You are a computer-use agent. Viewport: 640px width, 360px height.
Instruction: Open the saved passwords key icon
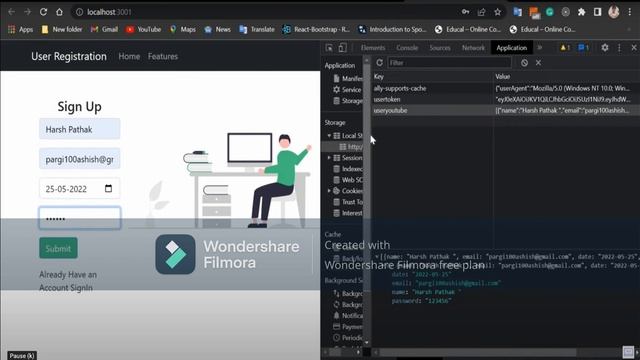click(466, 12)
